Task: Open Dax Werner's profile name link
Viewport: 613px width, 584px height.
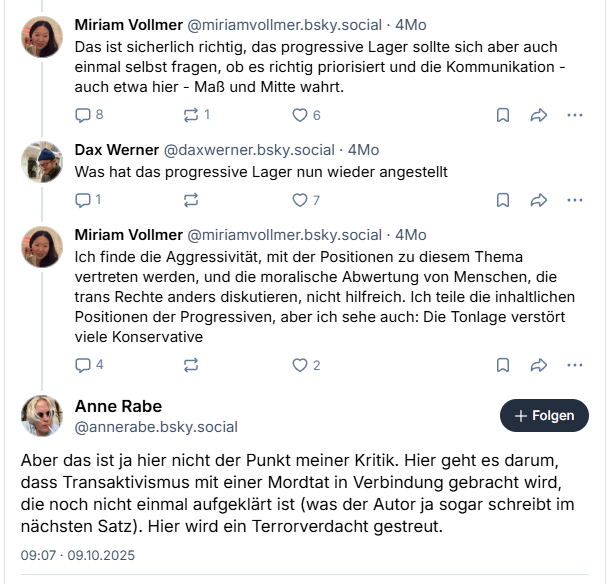Action: pos(116,150)
